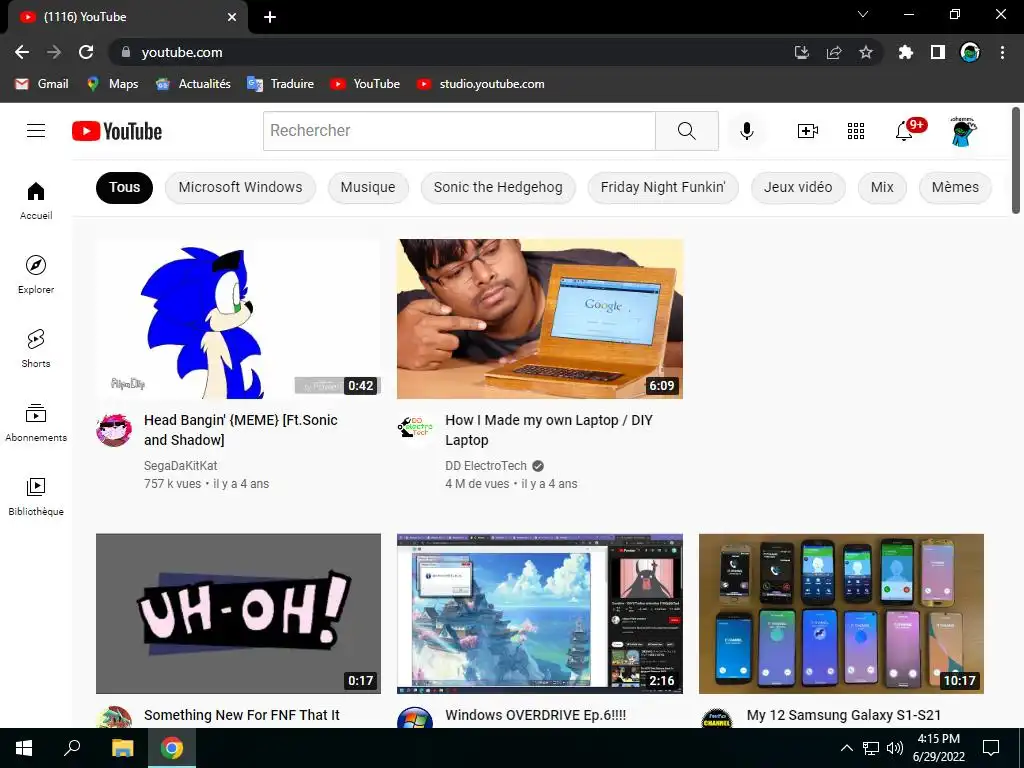The width and height of the screenshot is (1024, 768).
Task: Play the Windows desktop thumbnail video
Action: click(x=539, y=613)
